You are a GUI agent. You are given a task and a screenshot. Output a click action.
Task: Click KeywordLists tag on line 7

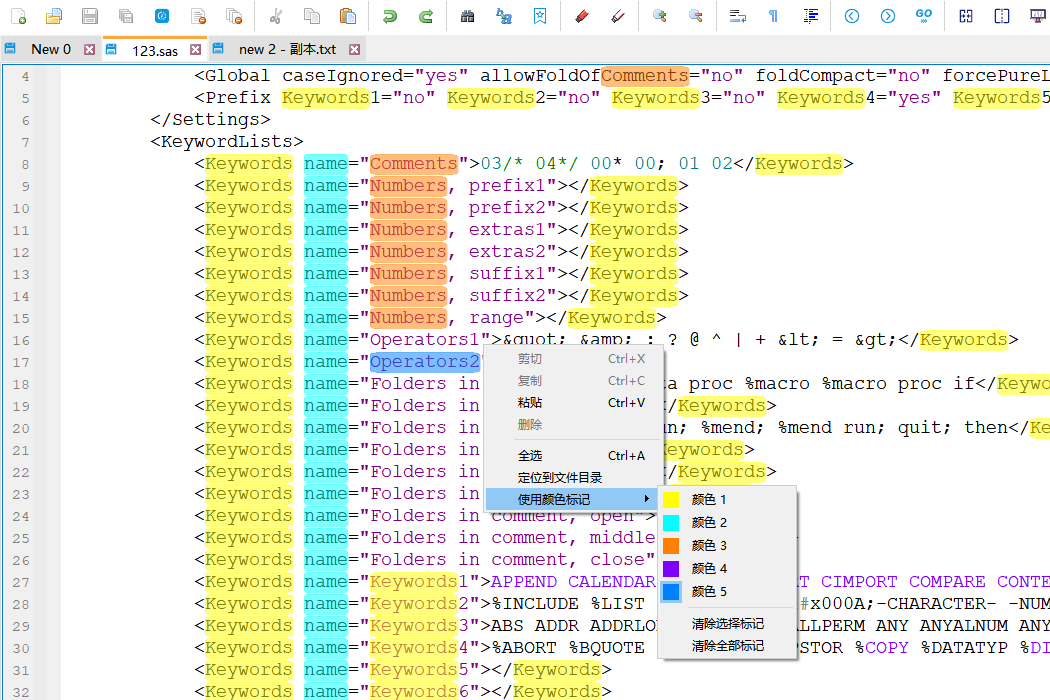[x=226, y=142]
